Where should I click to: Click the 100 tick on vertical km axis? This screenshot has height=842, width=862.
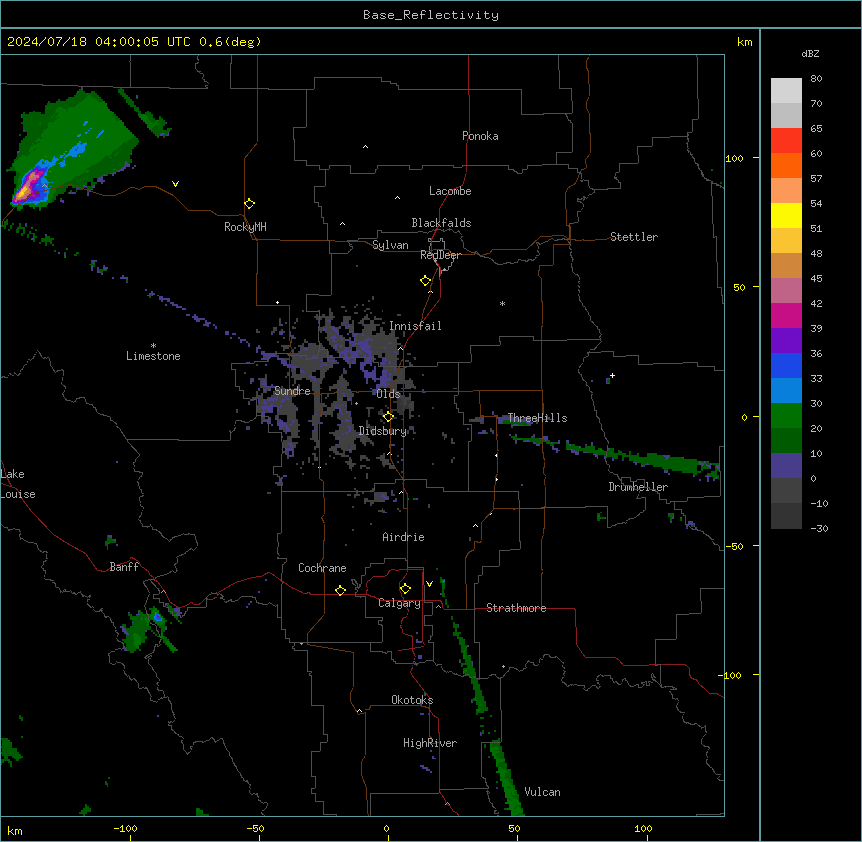[x=734, y=158]
